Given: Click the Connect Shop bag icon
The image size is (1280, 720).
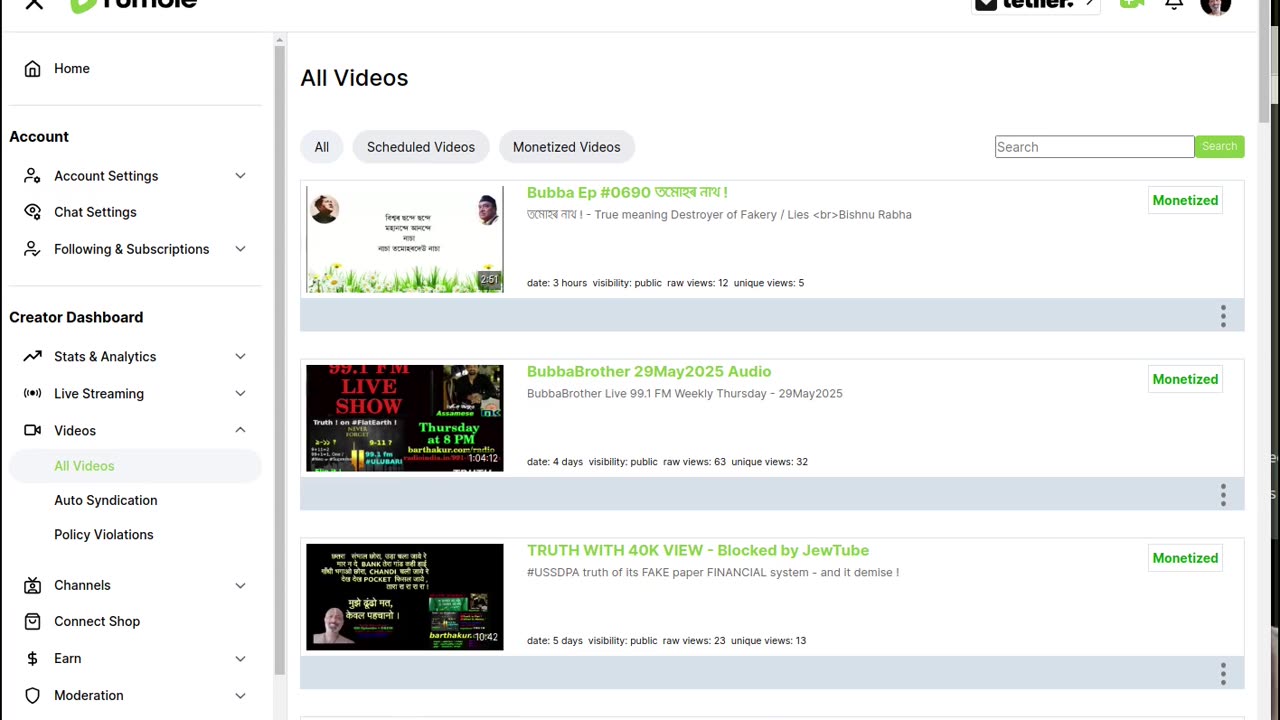Looking at the screenshot, I should click(33, 621).
